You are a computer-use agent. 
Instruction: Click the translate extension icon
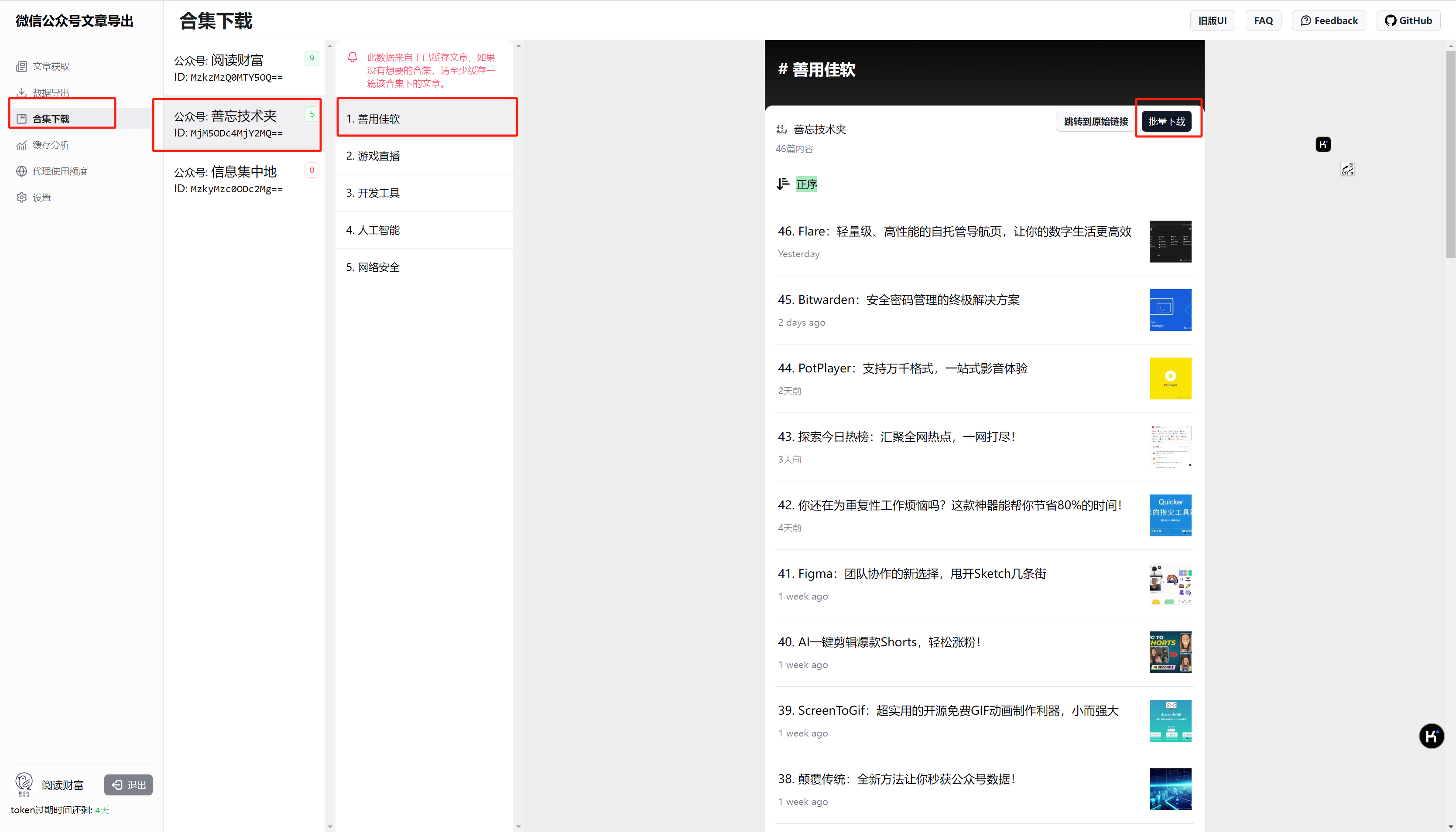(1347, 169)
